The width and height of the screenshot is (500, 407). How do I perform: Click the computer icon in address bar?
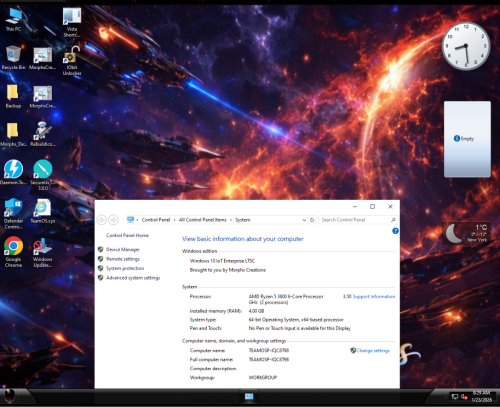[130, 220]
